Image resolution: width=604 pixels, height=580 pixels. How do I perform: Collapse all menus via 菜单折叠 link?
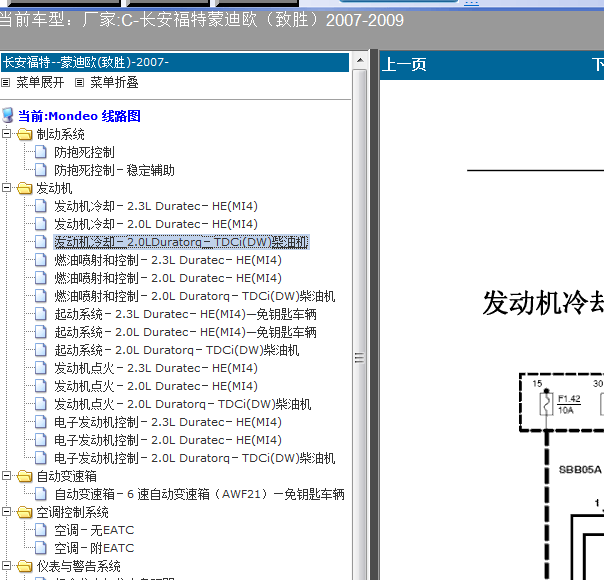[114, 82]
